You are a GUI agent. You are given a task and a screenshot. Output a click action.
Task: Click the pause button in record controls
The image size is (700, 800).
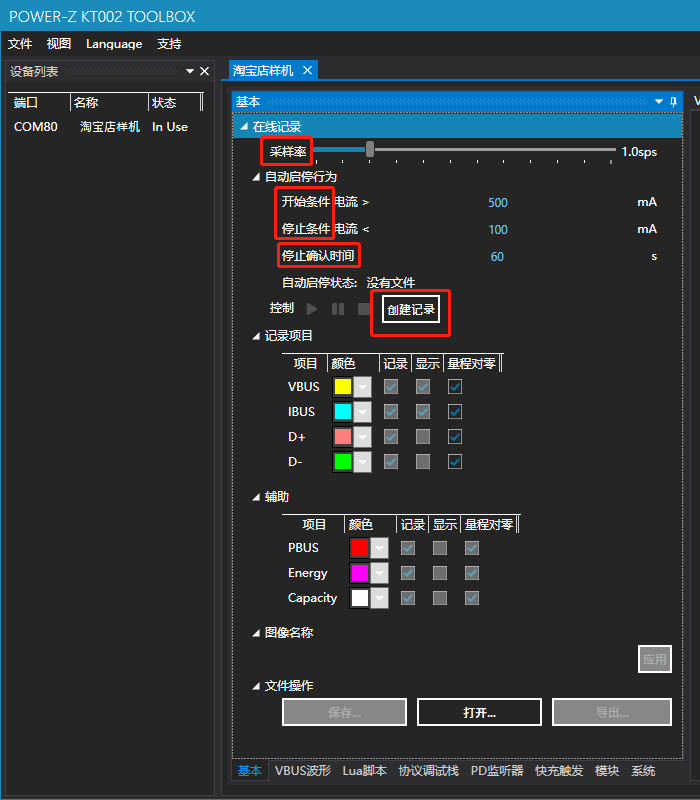[338, 309]
